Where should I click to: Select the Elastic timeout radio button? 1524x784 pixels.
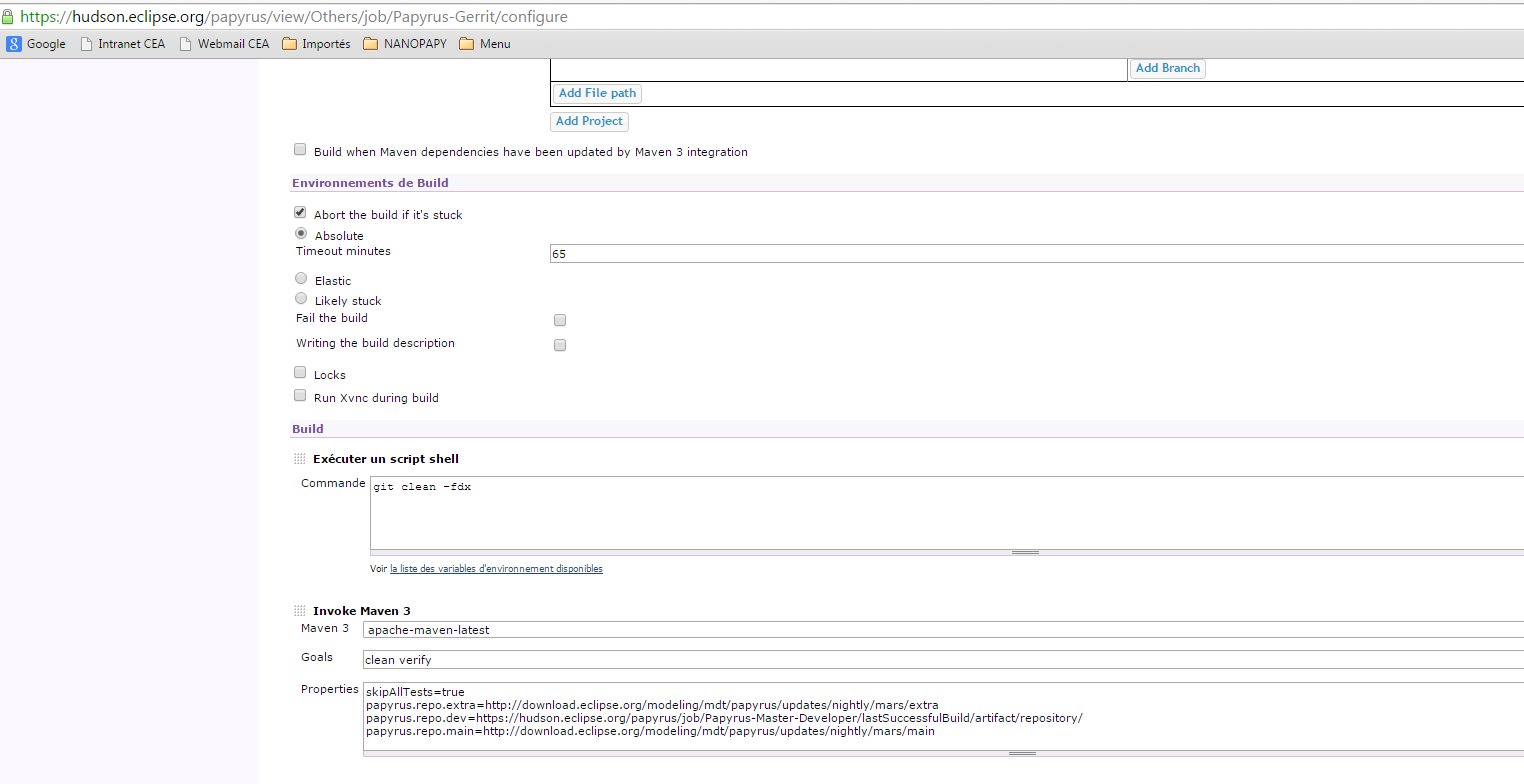pos(301,279)
